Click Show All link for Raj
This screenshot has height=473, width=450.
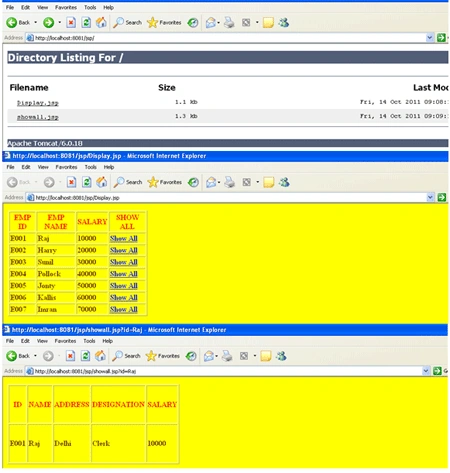124,238
